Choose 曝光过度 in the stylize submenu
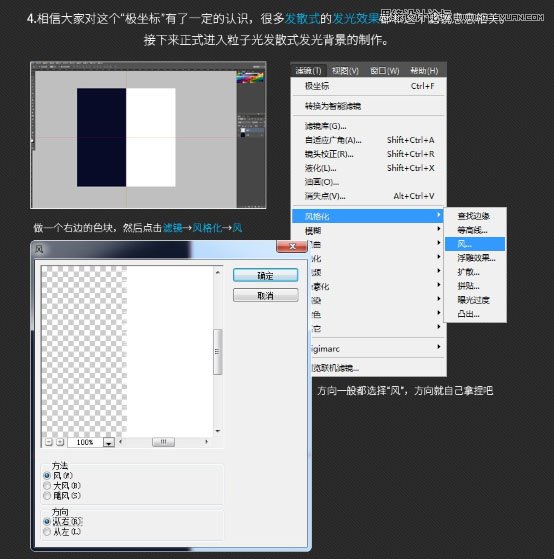 coord(475,300)
